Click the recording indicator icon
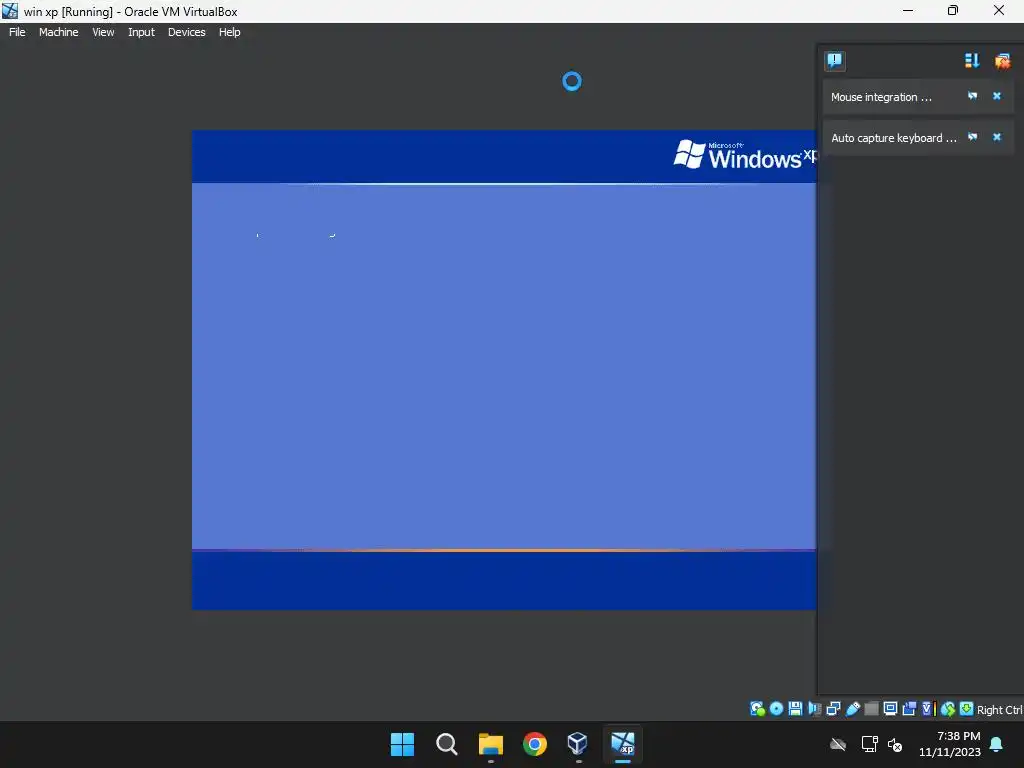Viewport: 1024px width, 768px height. point(909,709)
